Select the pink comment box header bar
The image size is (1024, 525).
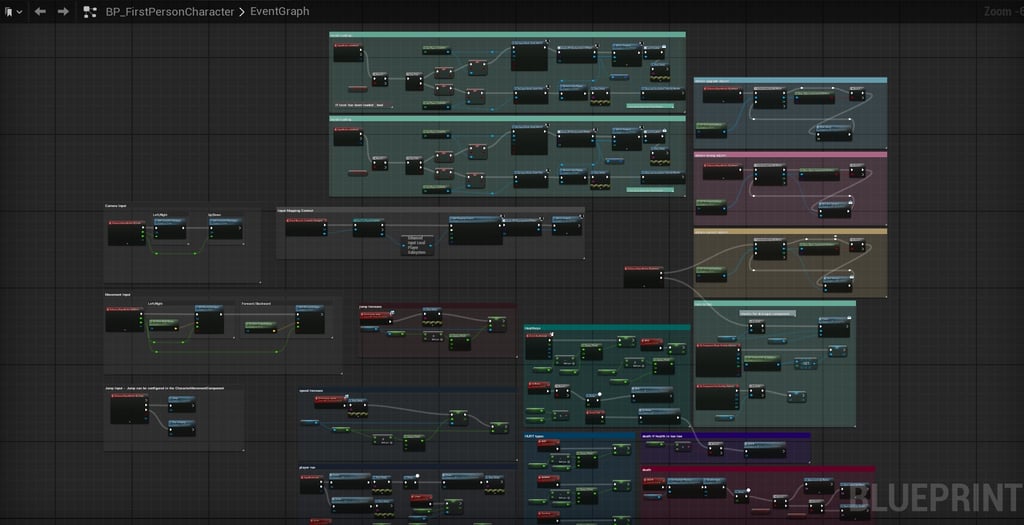point(790,154)
